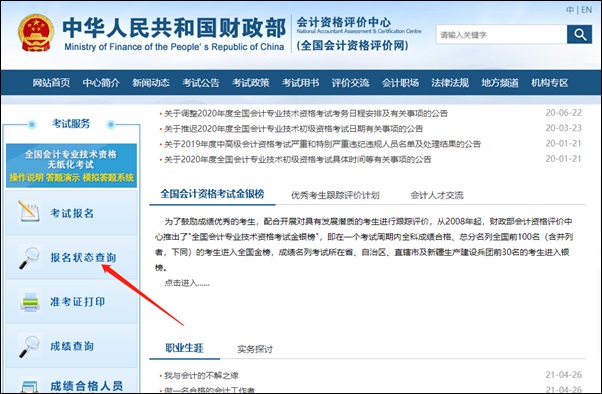This screenshot has height=394, width=602.
Task: Open announcement 关于推迟2020年度…初级资格考试日期
Action: 294,129
